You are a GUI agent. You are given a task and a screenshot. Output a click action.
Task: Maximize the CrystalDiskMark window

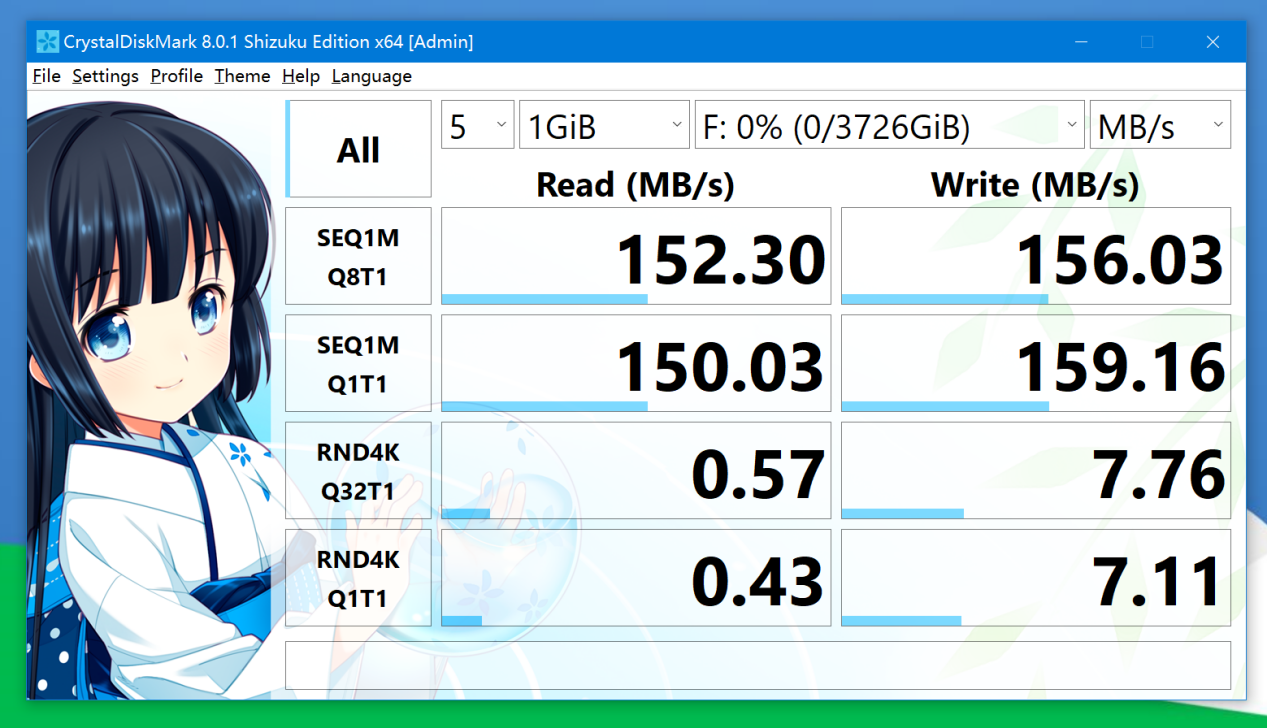[x=1147, y=42]
